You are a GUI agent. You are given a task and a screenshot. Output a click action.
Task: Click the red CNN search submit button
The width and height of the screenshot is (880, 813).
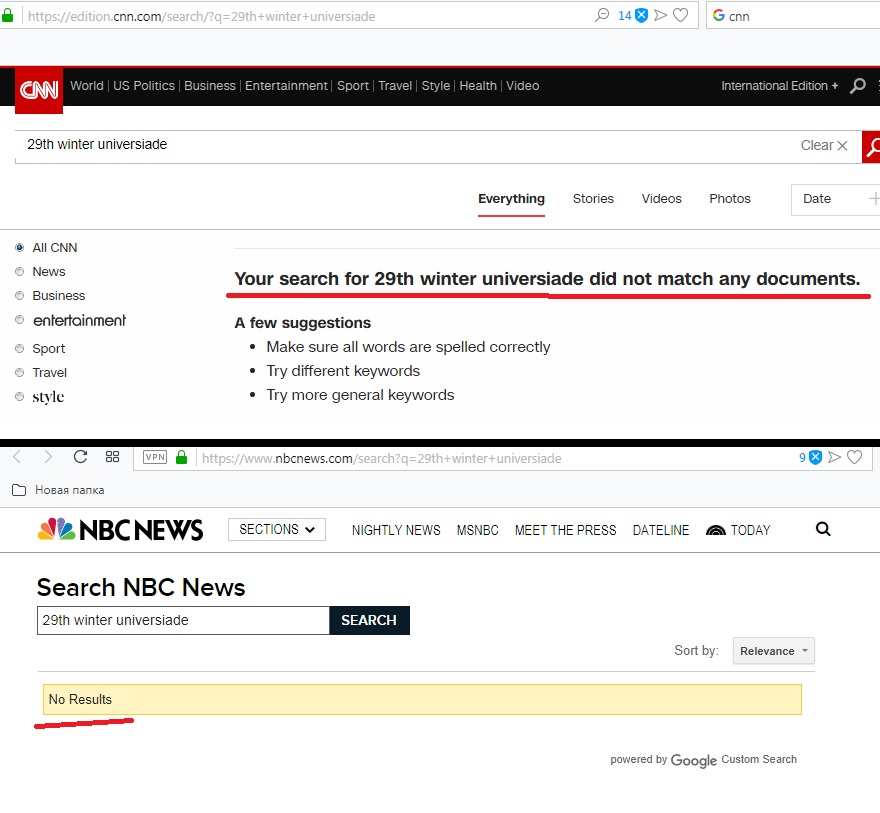pyautogui.click(x=871, y=148)
